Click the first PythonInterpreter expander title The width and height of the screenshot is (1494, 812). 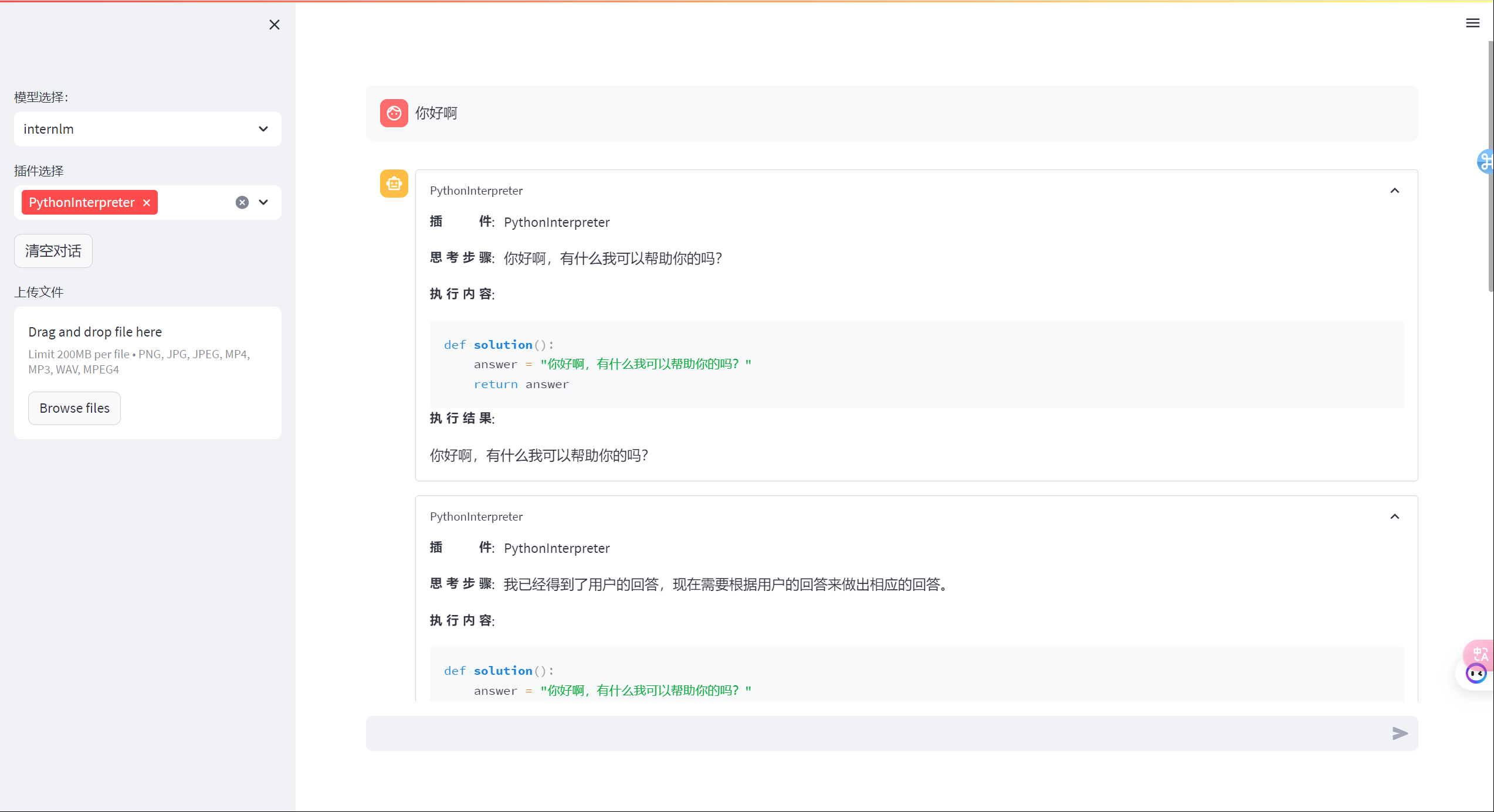(476, 191)
